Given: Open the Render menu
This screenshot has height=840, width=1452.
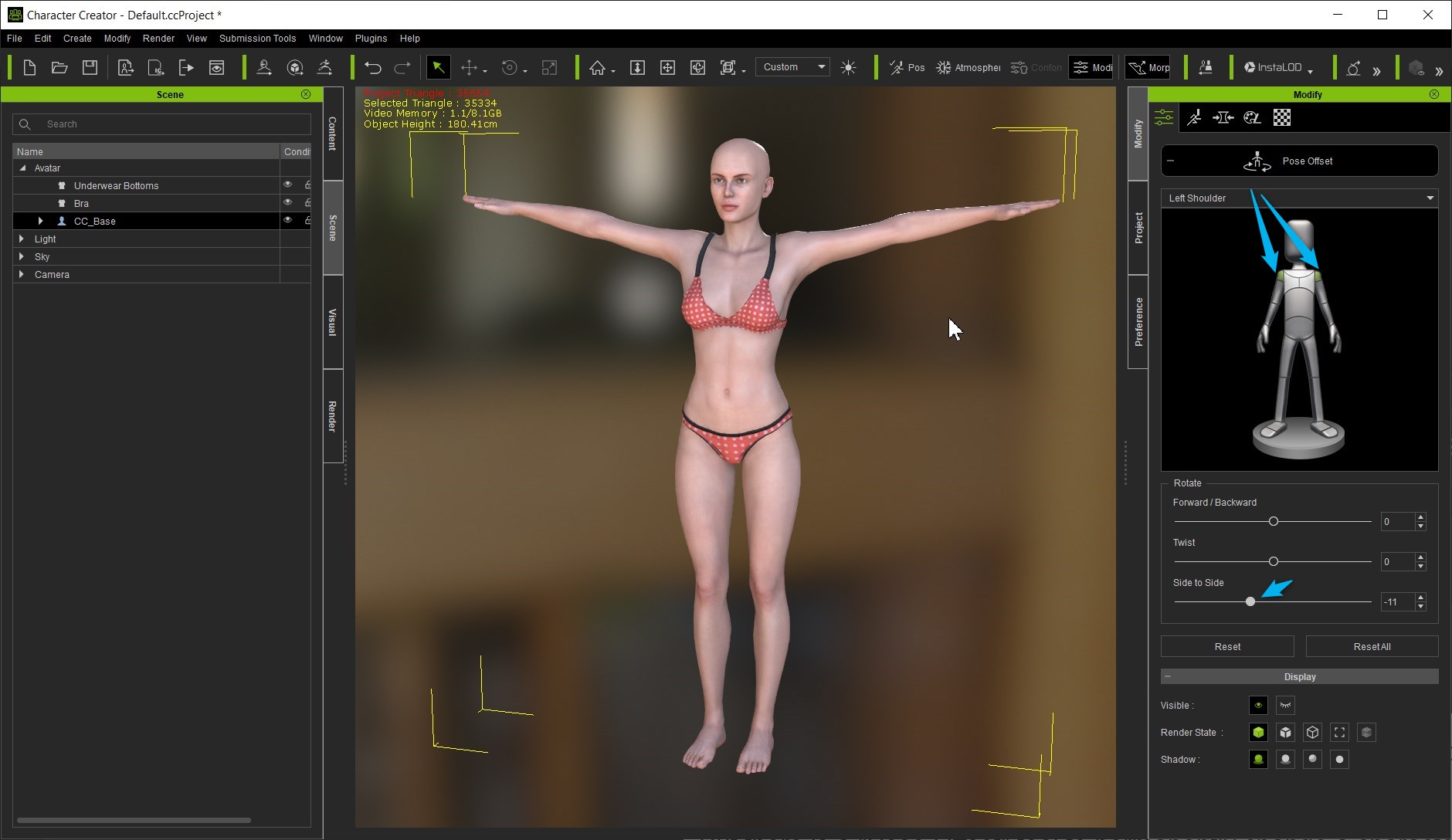Looking at the screenshot, I should 158,38.
